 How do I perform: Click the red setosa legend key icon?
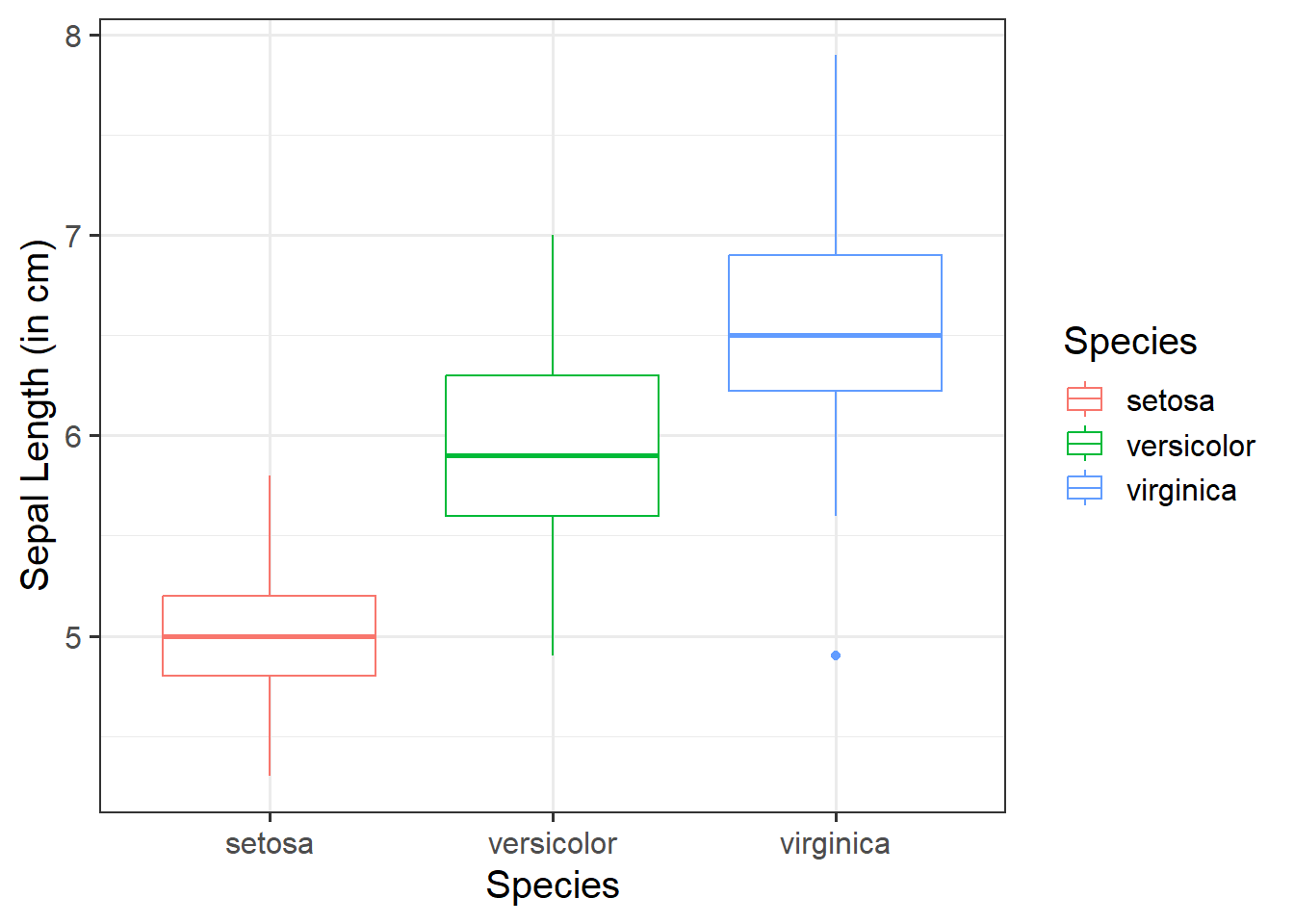1084,399
